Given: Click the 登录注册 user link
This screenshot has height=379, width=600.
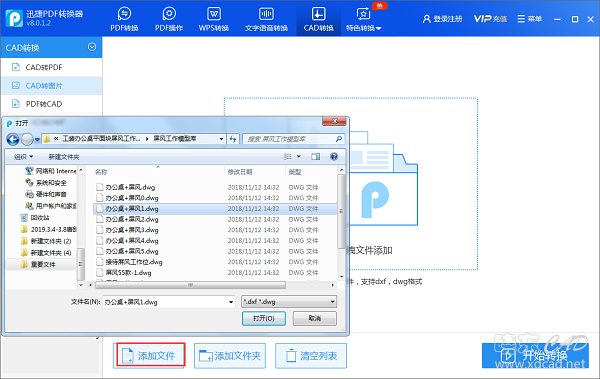Looking at the screenshot, I should [442, 19].
